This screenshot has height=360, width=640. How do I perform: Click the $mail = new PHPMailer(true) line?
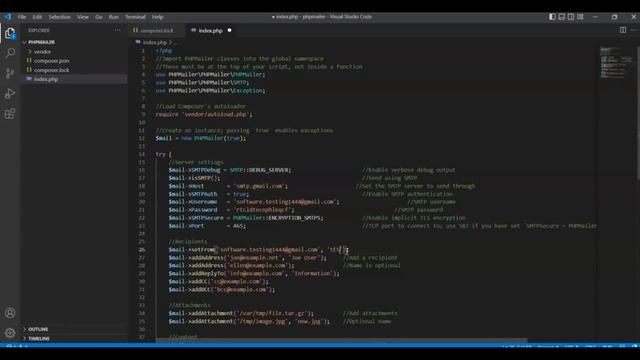[x=201, y=138]
